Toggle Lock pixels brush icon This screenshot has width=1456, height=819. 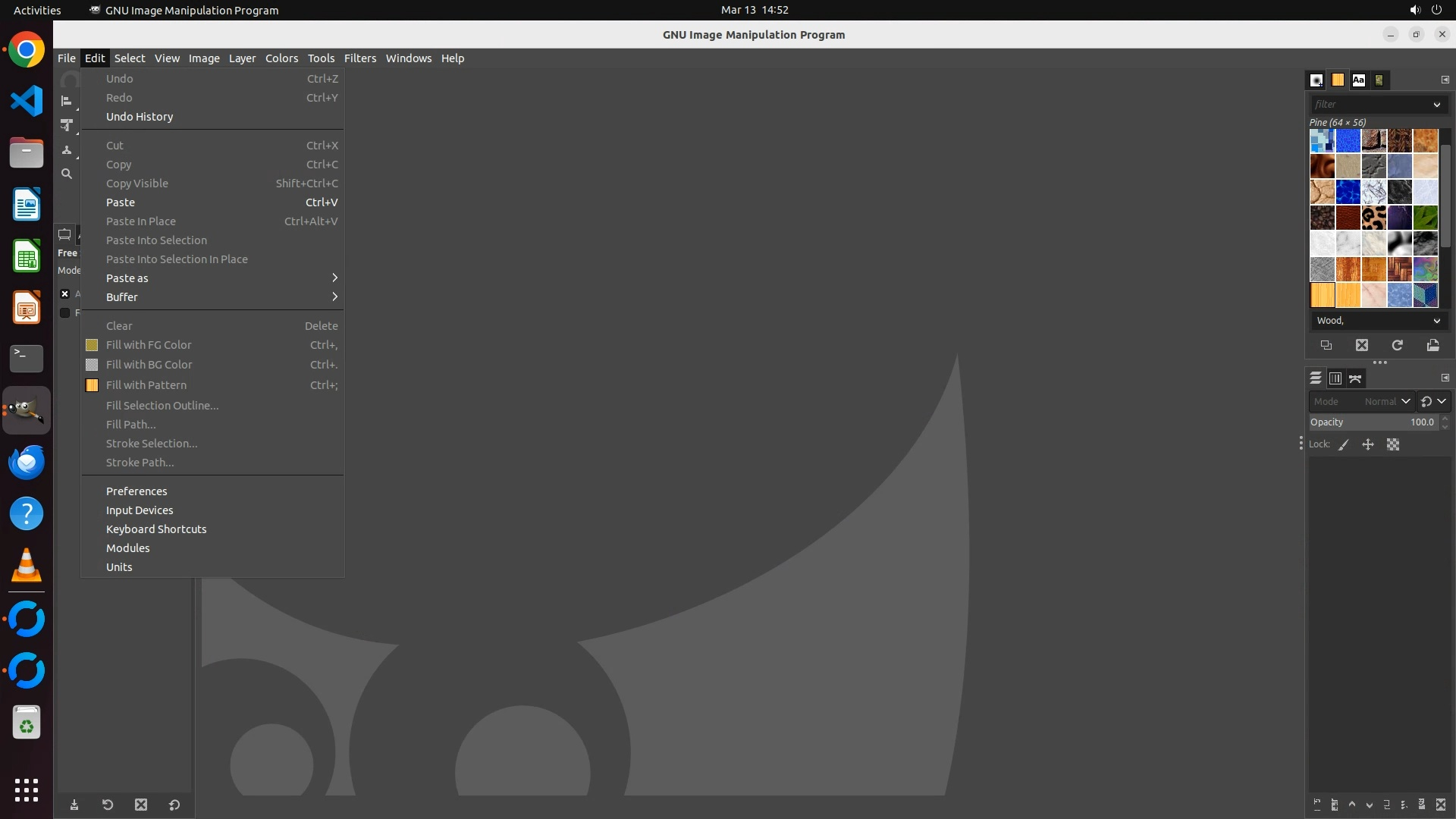[x=1344, y=444]
